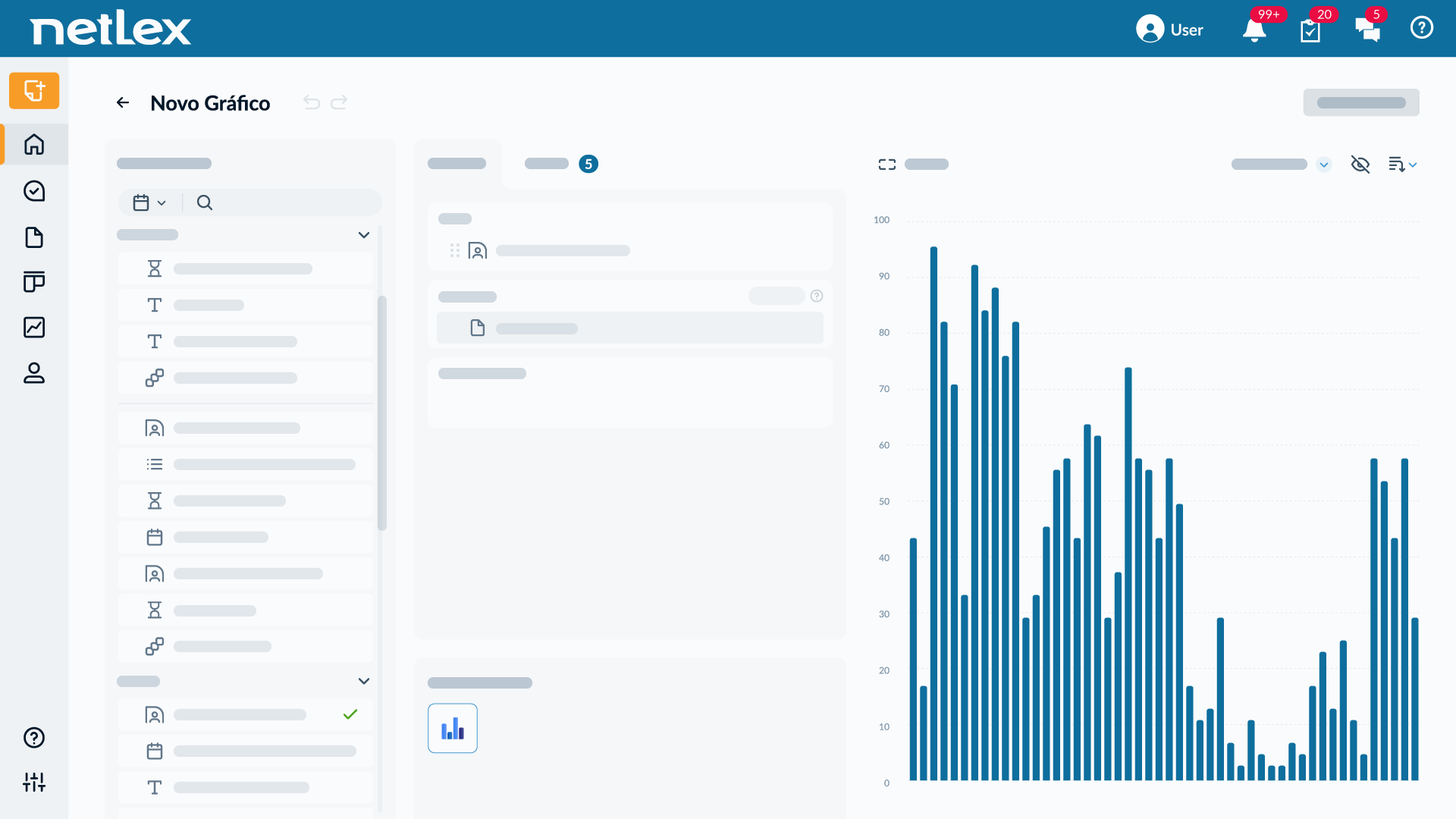Screen dimensions: 1456x819
Task: Select the first text T field row
Action: [245, 305]
